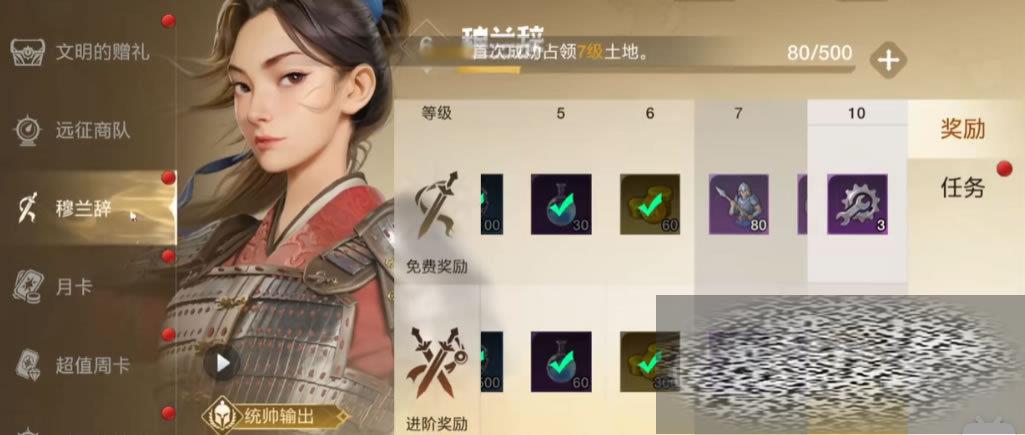
Task: Click the level 10 column header
Action: pos(856,113)
